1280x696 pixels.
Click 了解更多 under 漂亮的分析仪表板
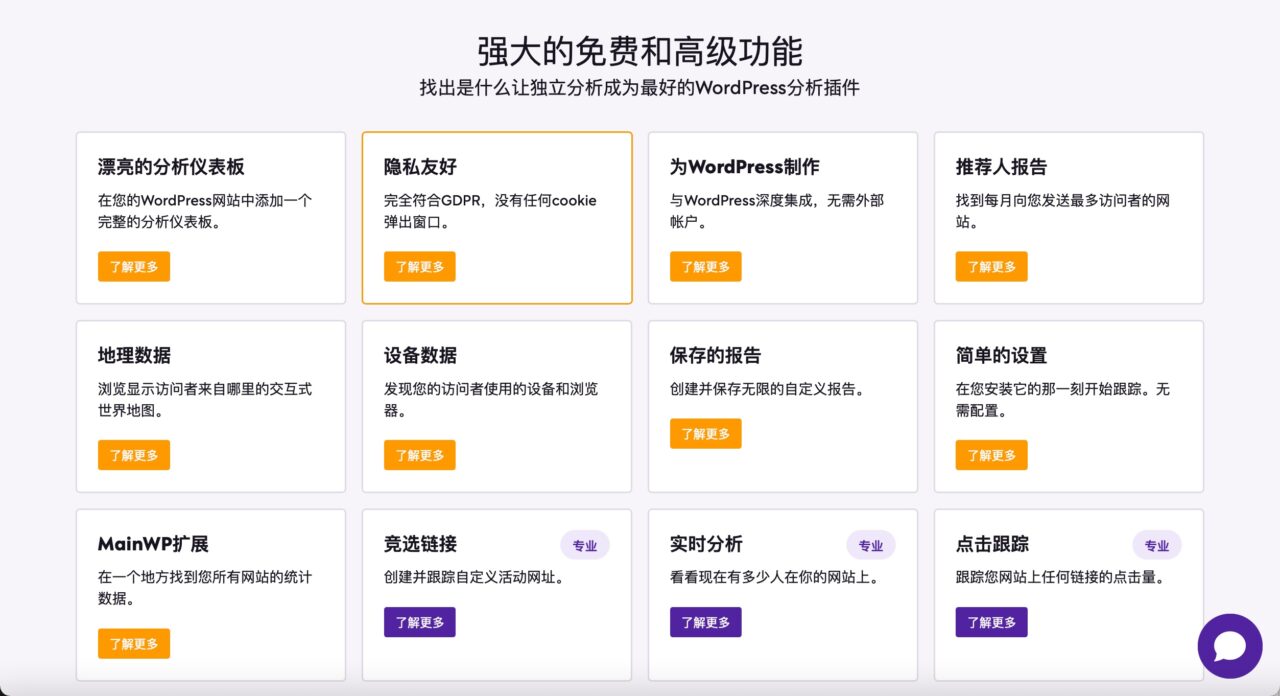coord(134,267)
